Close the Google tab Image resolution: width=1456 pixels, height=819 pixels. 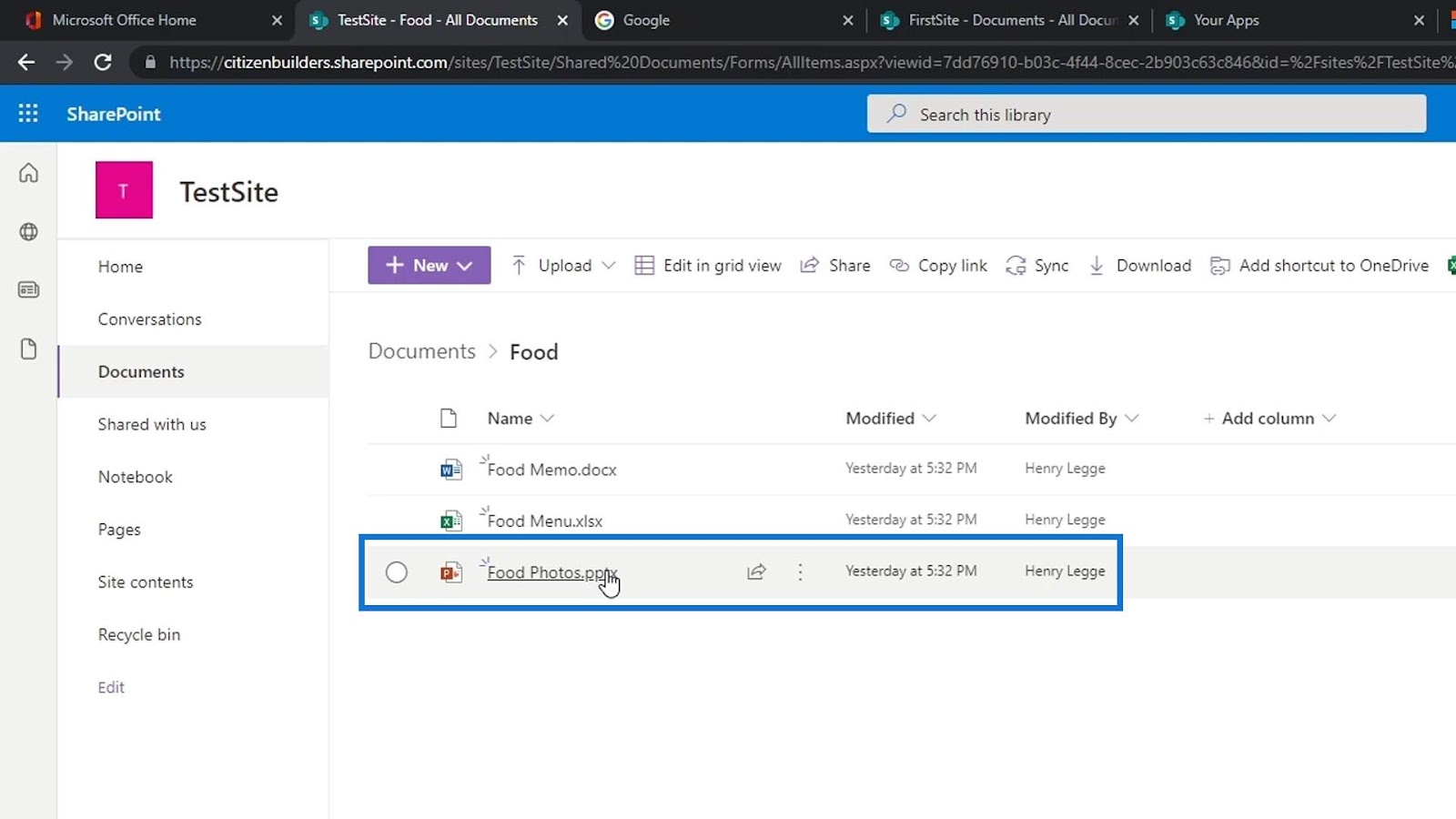pos(848,20)
